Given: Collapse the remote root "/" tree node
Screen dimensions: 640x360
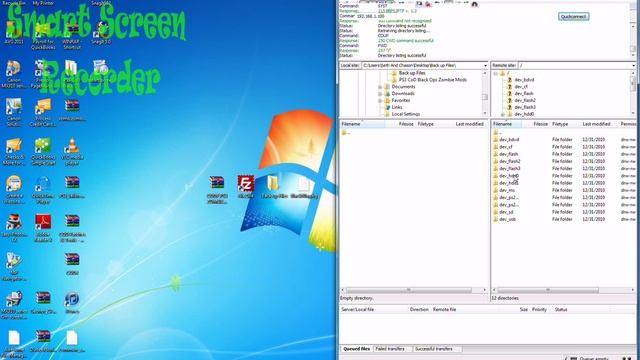Looking at the screenshot, I should [496, 73].
